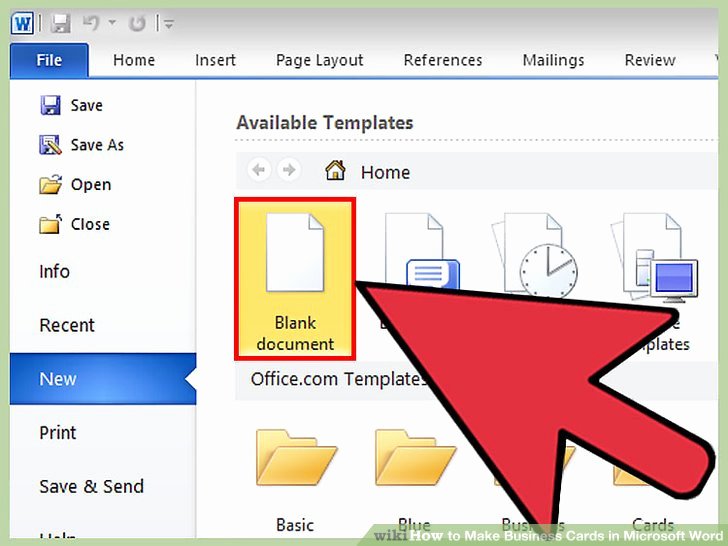Click Close in the backstage menu
The image size is (728, 546).
pos(75,224)
